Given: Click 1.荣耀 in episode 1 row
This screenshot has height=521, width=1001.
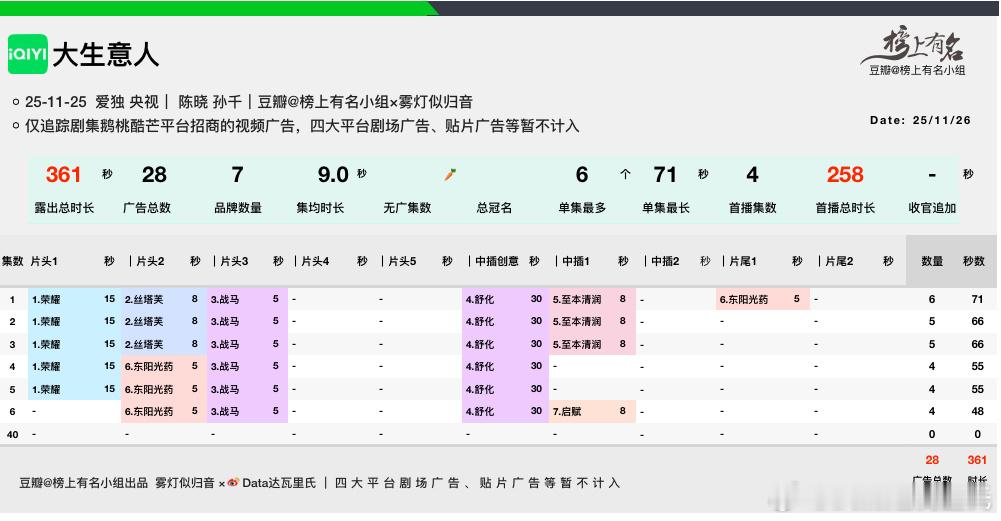Looking at the screenshot, I should tap(46, 299).
